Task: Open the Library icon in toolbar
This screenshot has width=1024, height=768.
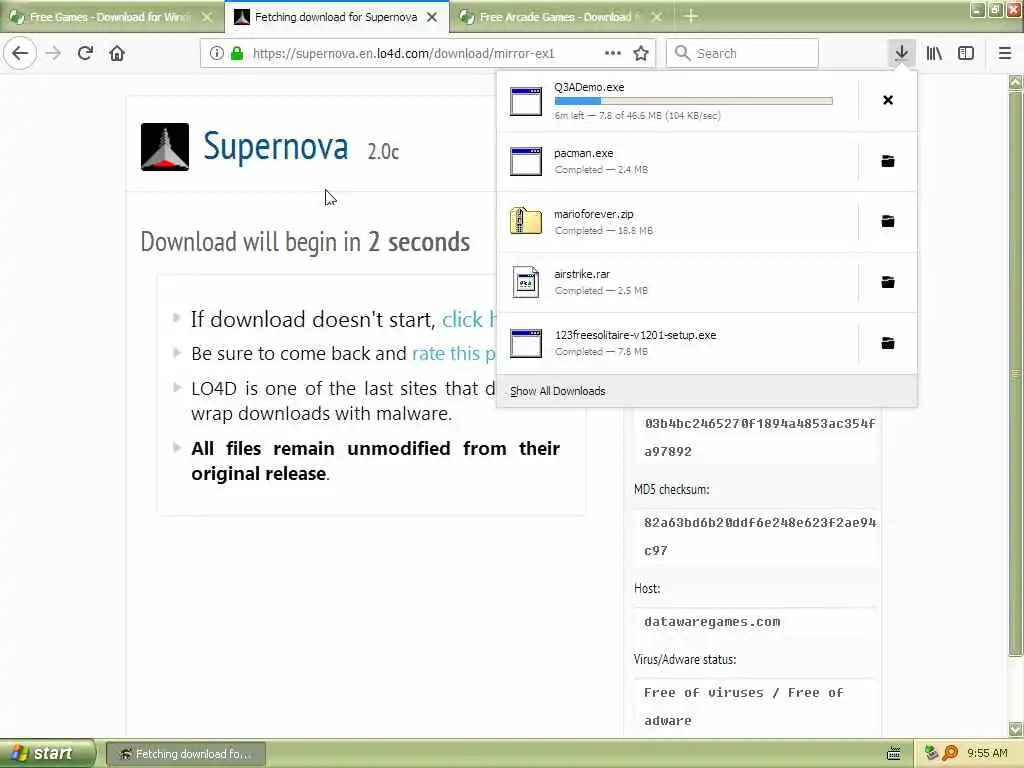Action: 934,53
